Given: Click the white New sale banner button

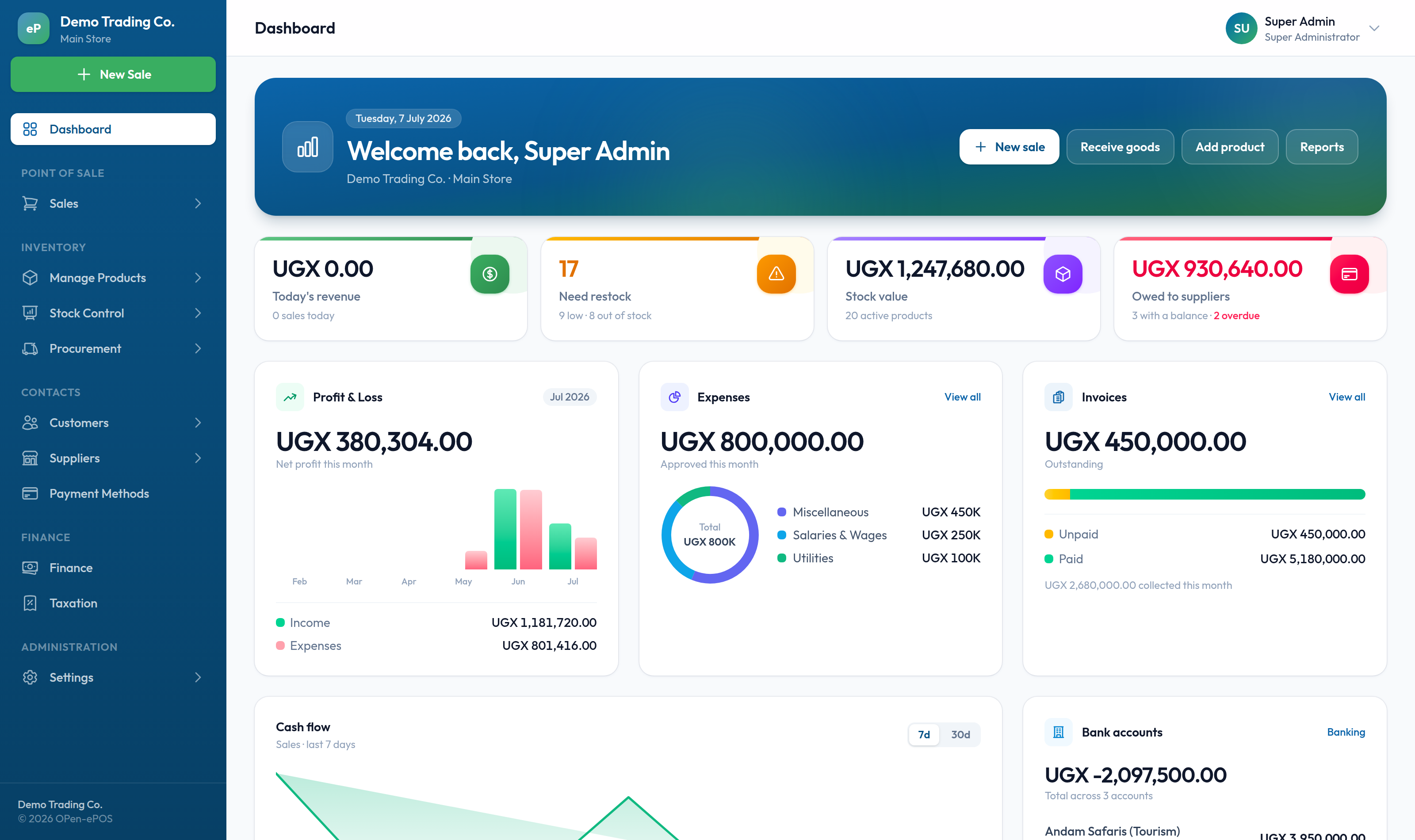Looking at the screenshot, I should coord(1009,147).
